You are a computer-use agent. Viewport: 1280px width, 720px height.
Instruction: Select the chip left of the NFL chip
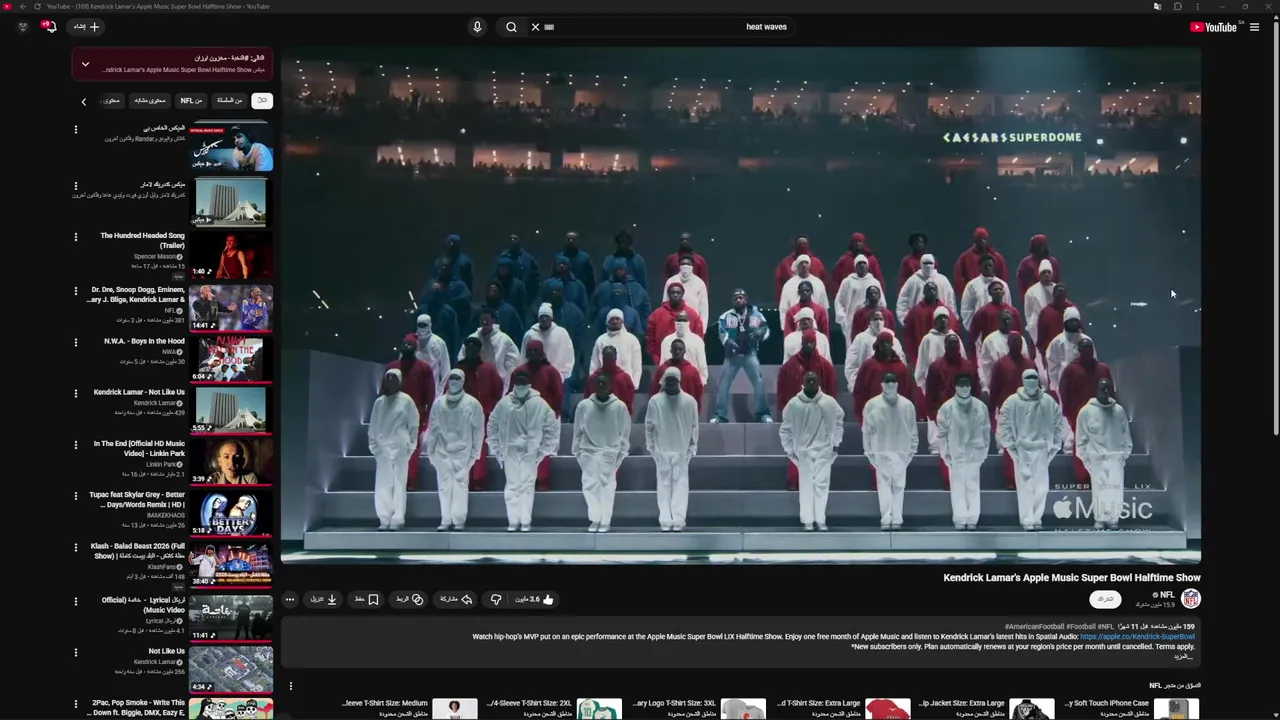[150, 100]
